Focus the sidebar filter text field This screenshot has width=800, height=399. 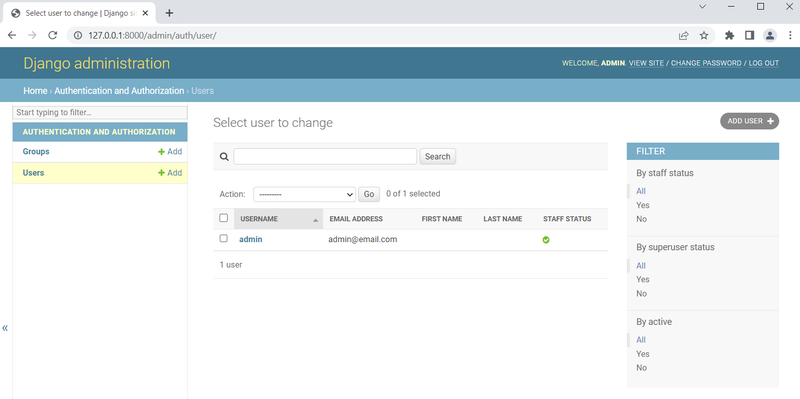click(100, 112)
